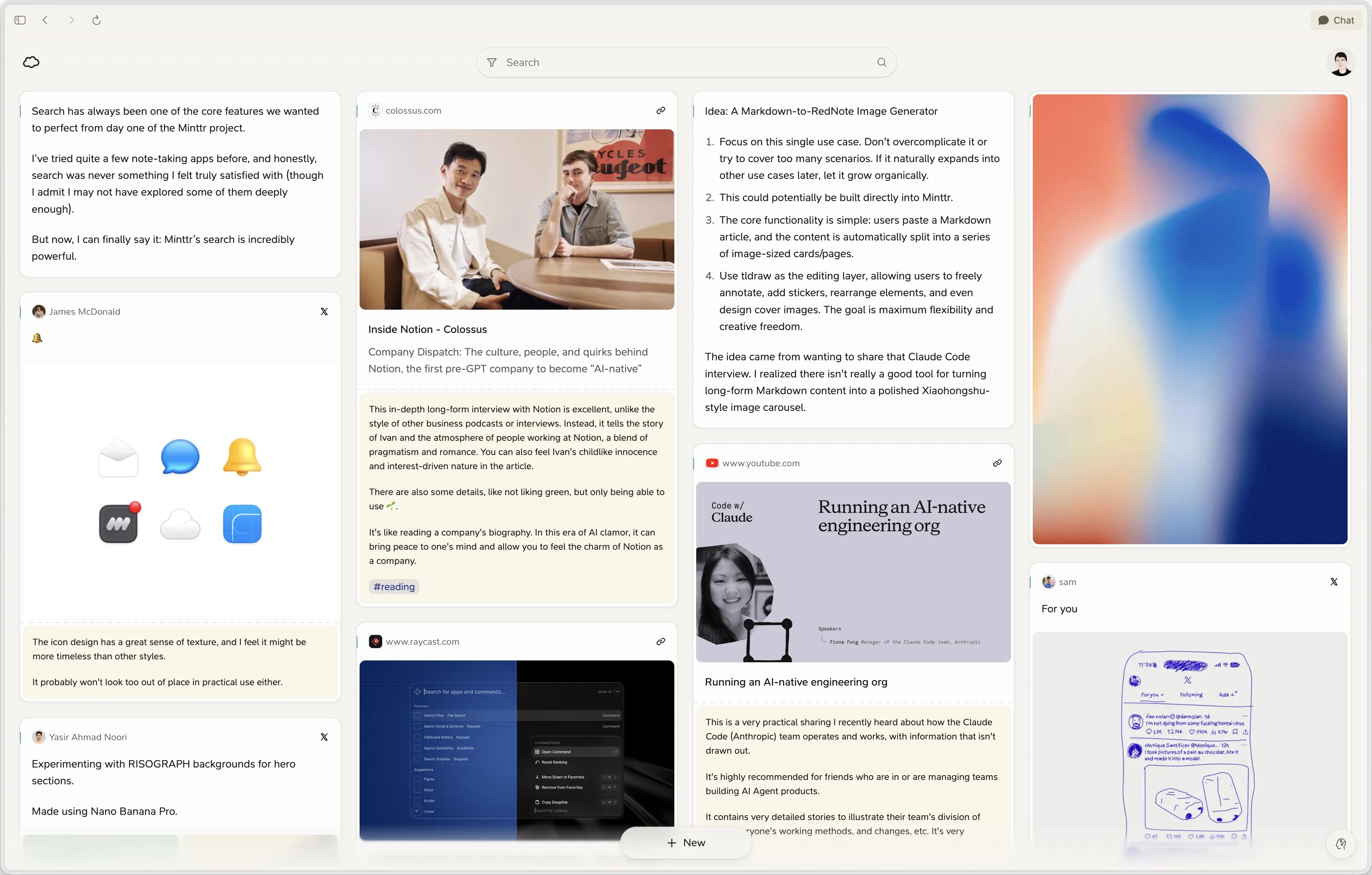Click 'Made using Nano Banana Pro.' text
The image size is (1372, 875).
point(104,811)
